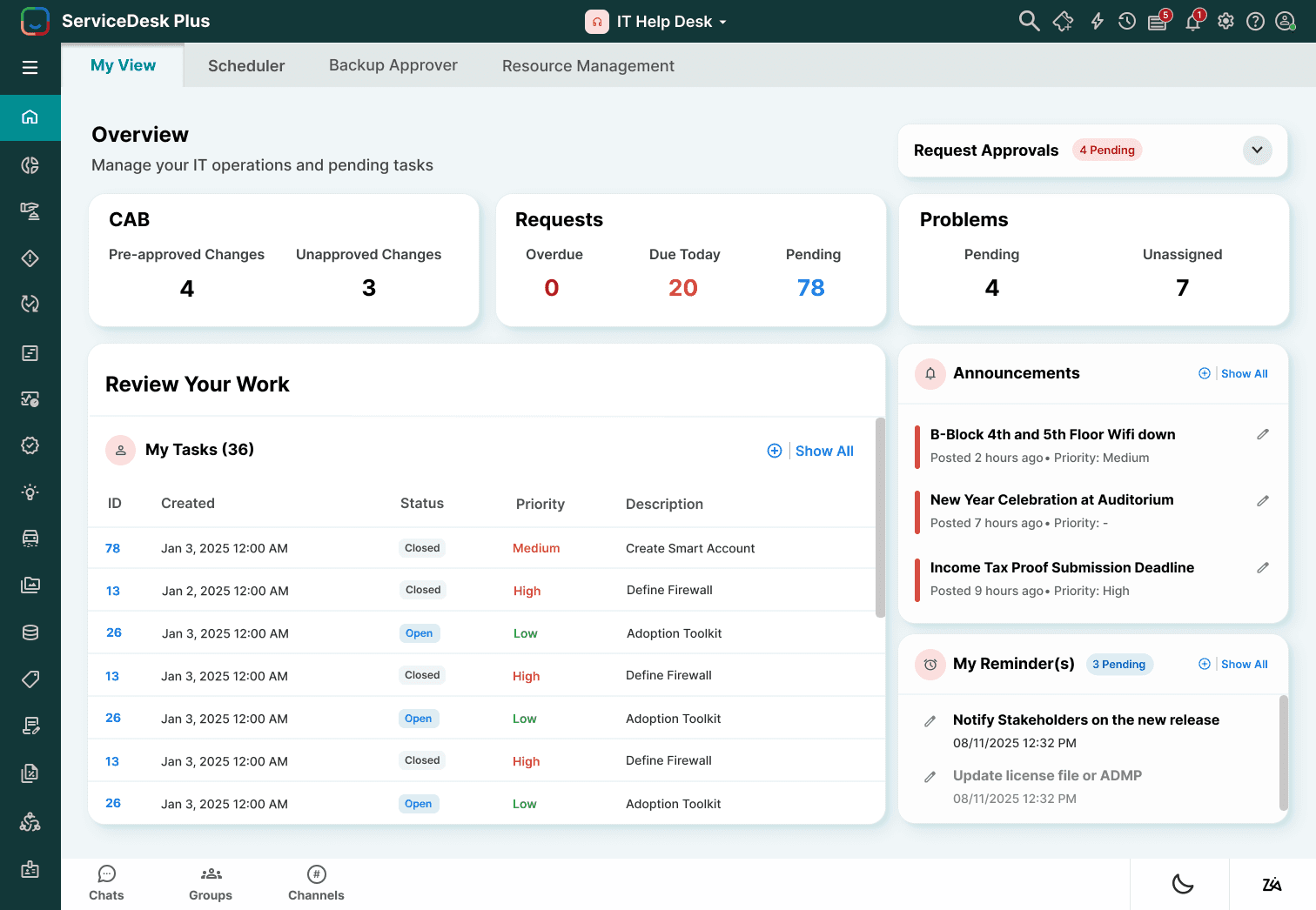Click pencil icon next to Notify Stakeholders reminder
1316x910 pixels.
click(x=930, y=721)
